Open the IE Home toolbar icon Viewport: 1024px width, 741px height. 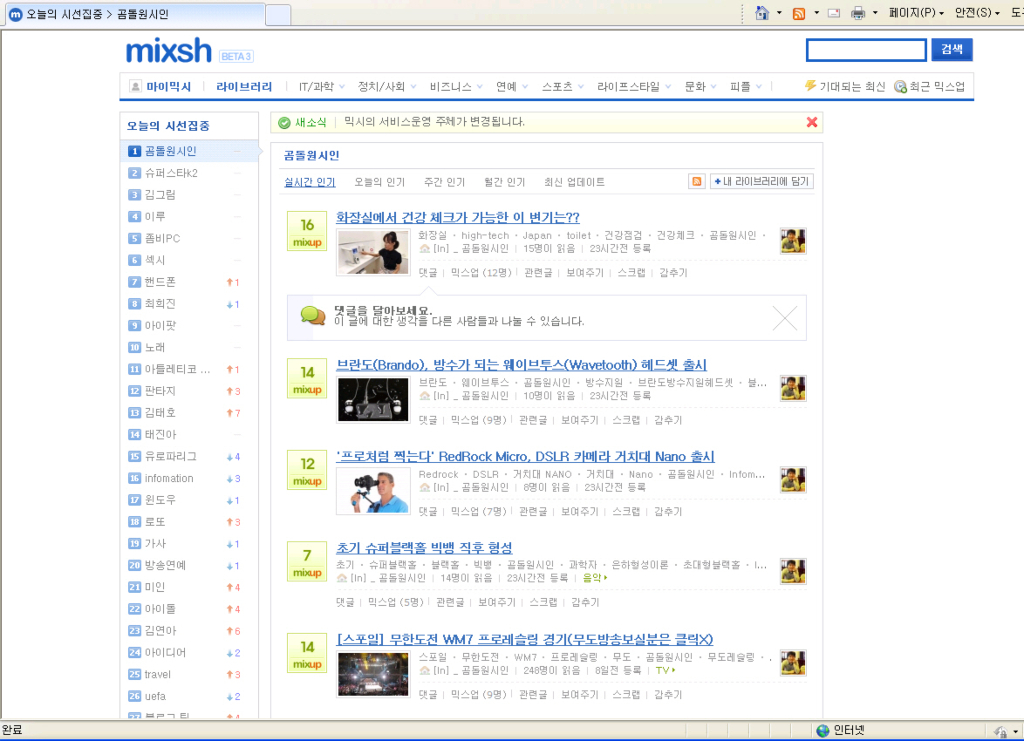[x=761, y=13]
